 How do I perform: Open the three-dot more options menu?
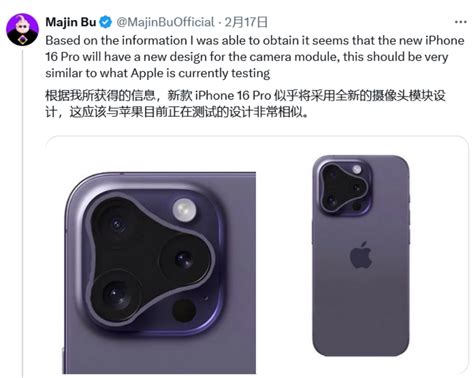pyautogui.click(x=461, y=22)
